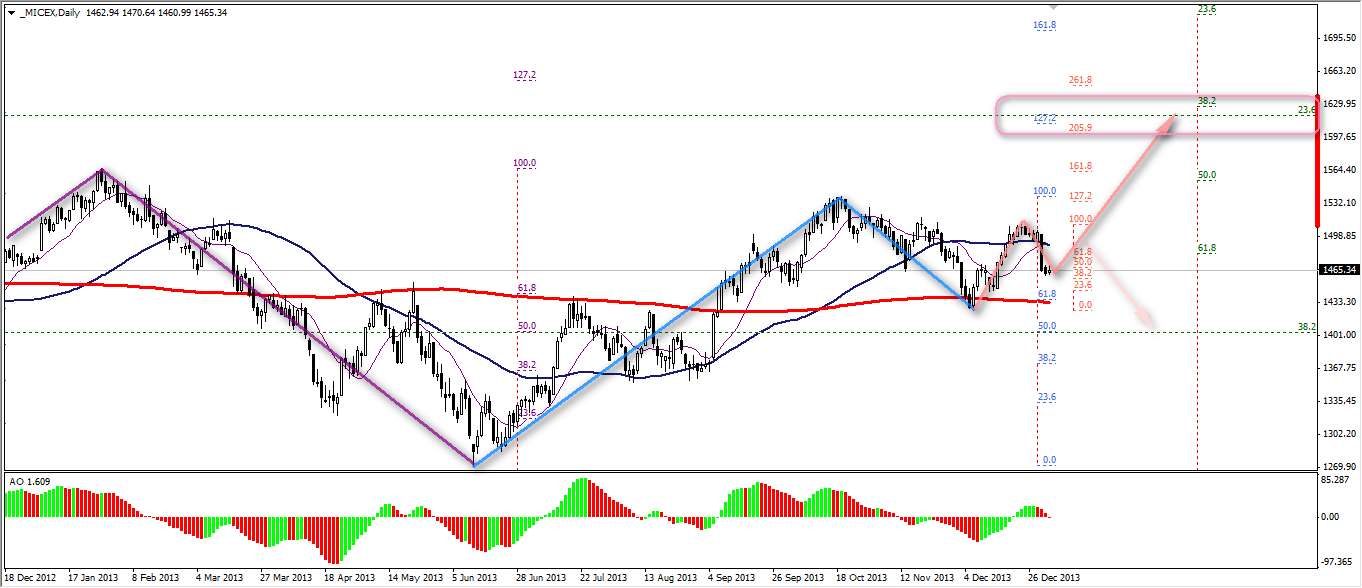1362x588 pixels.
Task: Click the green 50.0 retracement label
Action: tap(1207, 175)
